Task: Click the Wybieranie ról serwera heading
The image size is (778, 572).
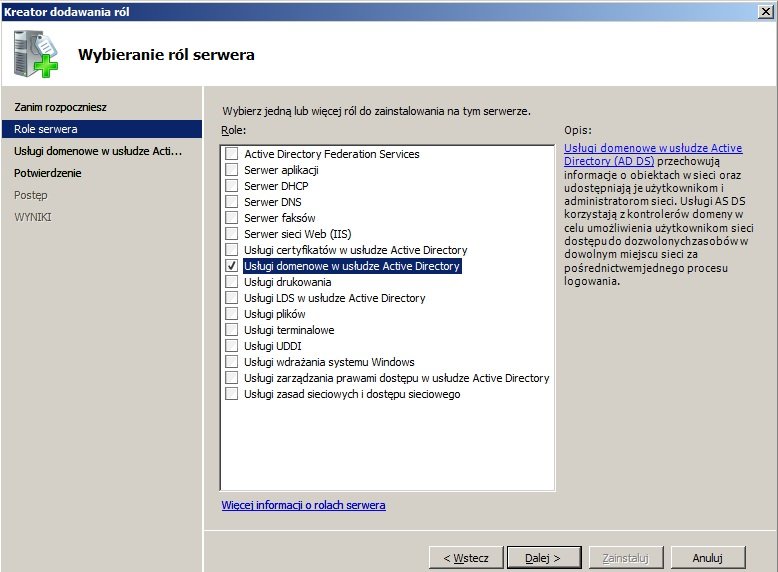Action: click(x=166, y=55)
